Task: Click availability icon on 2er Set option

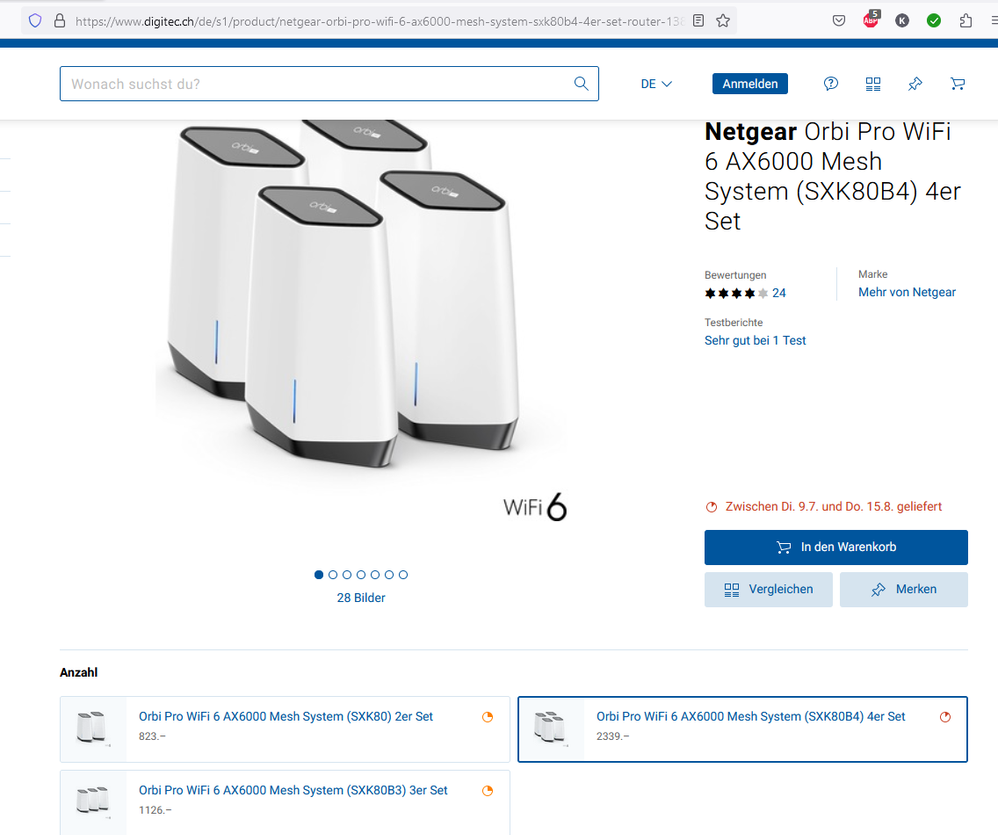Action: point(488,717)
